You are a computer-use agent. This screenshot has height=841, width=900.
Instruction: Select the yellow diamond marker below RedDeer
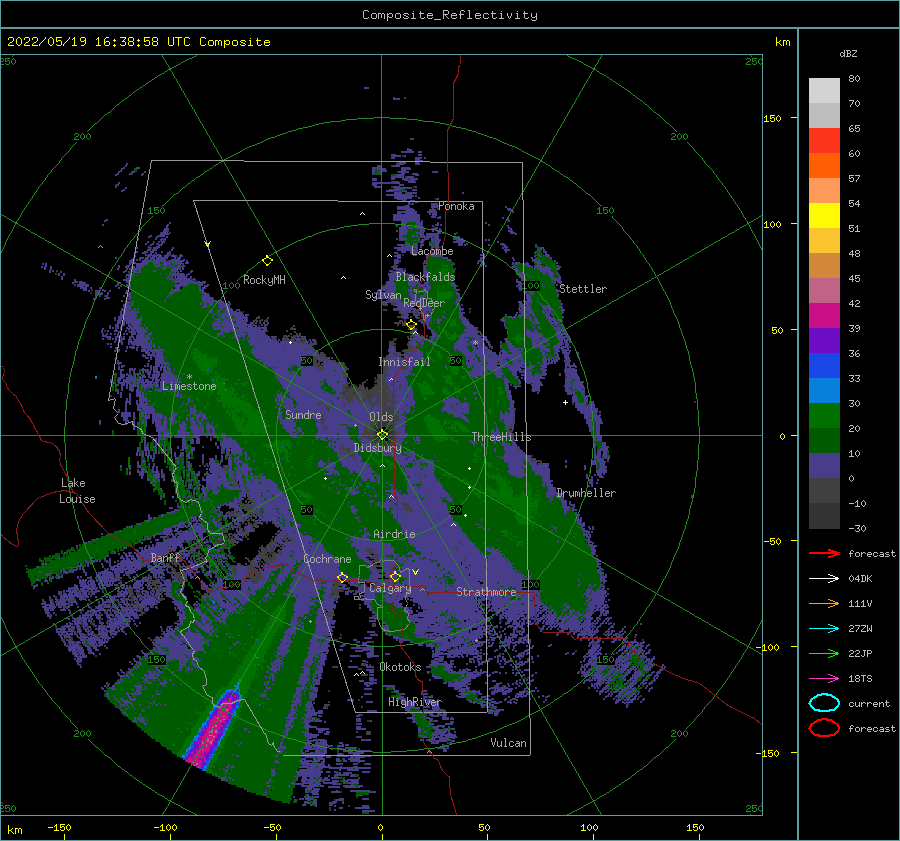411,325
